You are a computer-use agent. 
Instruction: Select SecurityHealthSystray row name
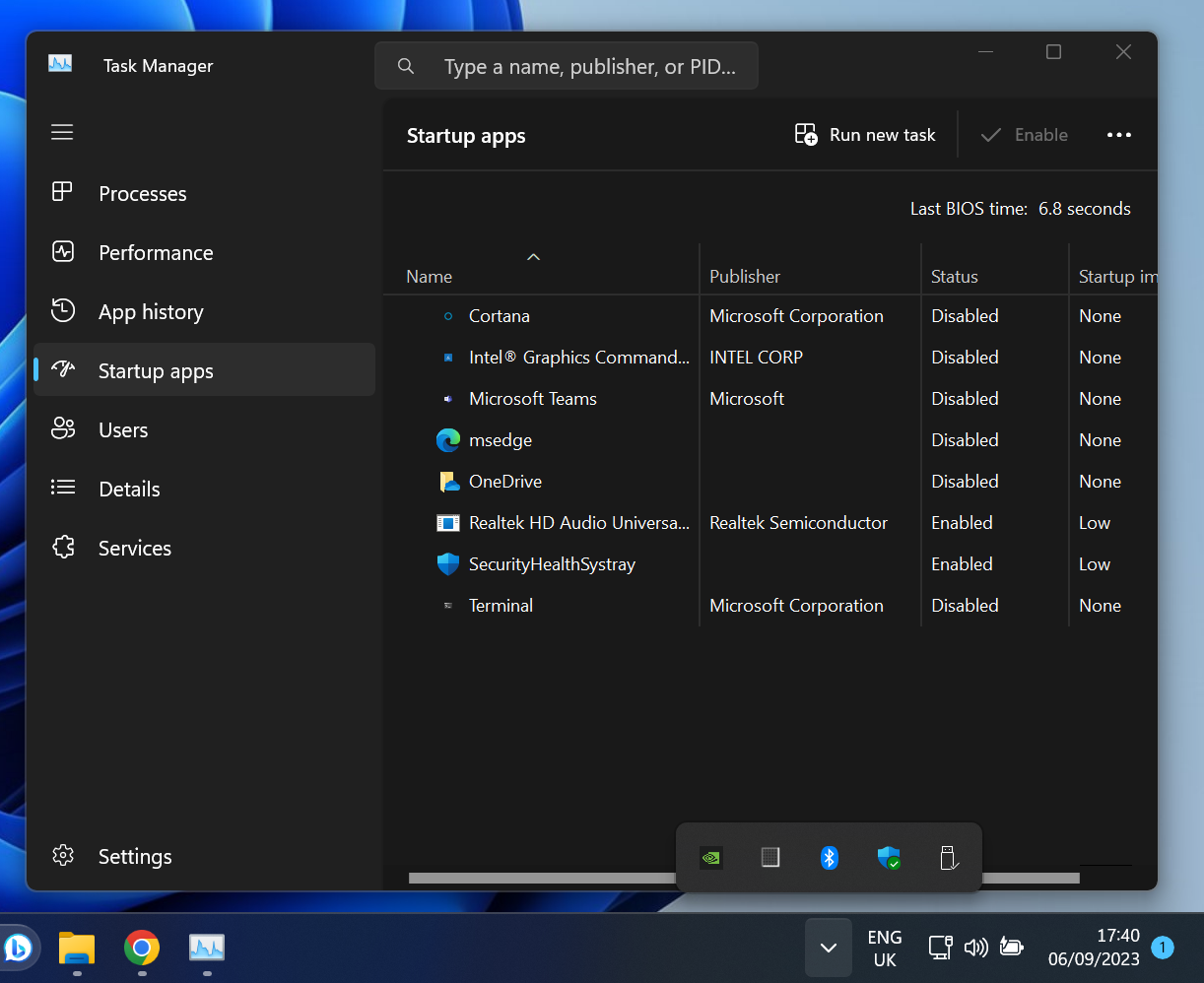pos(552,564)
